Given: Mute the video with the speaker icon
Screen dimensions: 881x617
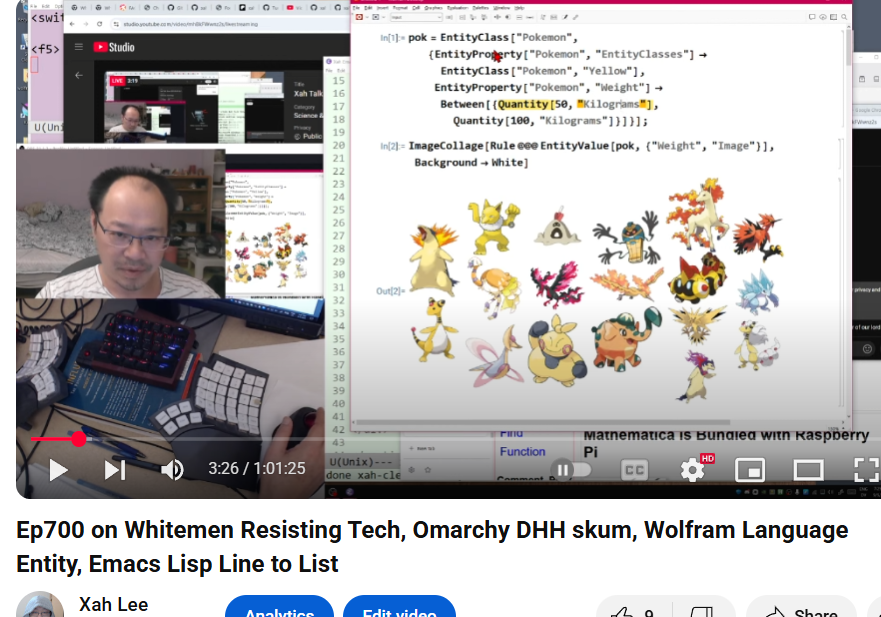Looking at the screenshot, I should click(x=172, y=470).
